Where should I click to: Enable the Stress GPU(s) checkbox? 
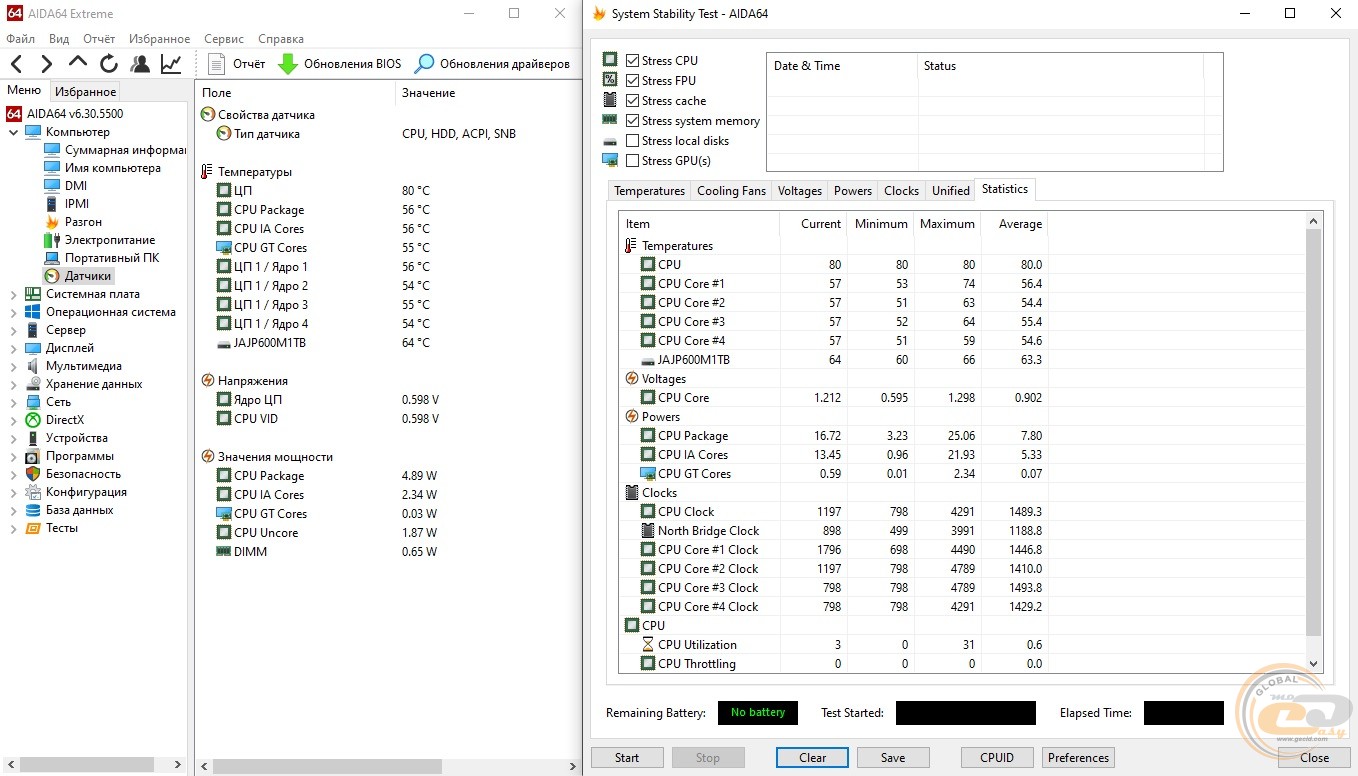pyautogui.click(x=632, y=161)
